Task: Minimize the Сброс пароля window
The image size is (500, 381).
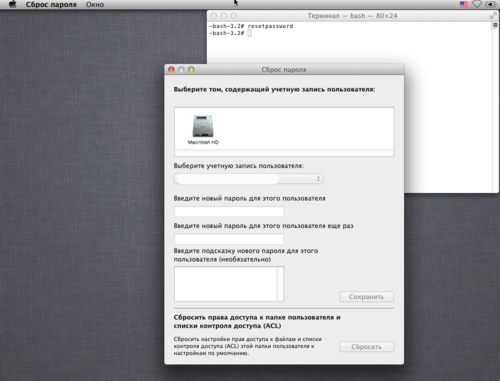Action: point(181,69)
